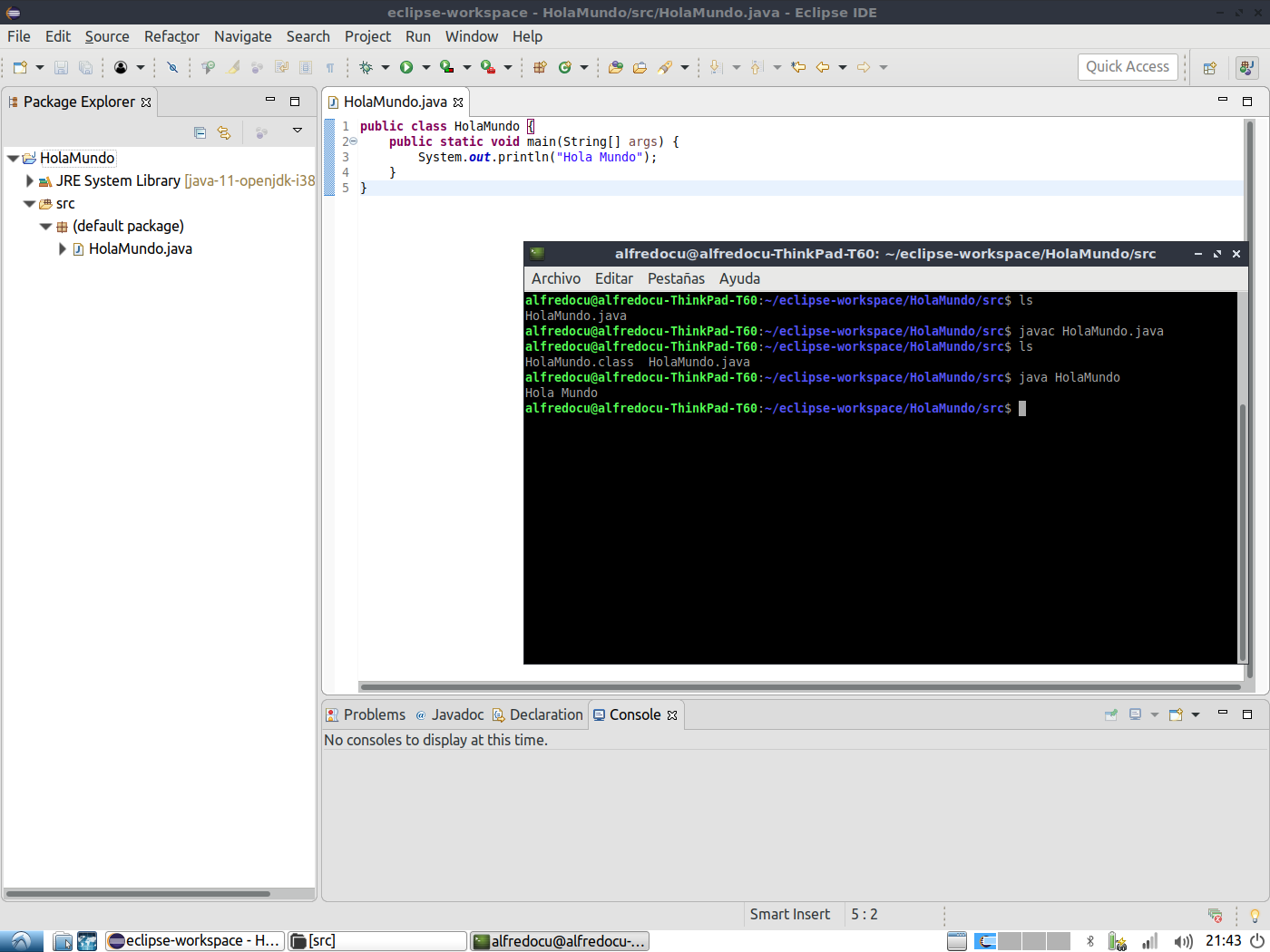Open the New Java Class dropdown arrow
The width and height of the screenshot is (1270, 952).
point(584,67)
